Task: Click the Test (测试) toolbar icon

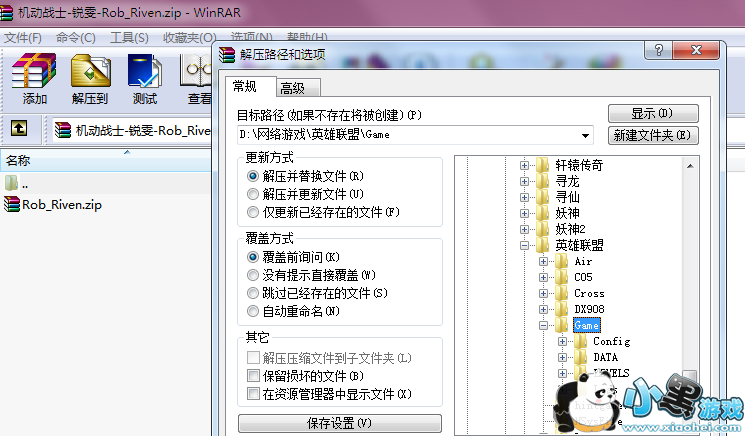Action: coord(144,79)
